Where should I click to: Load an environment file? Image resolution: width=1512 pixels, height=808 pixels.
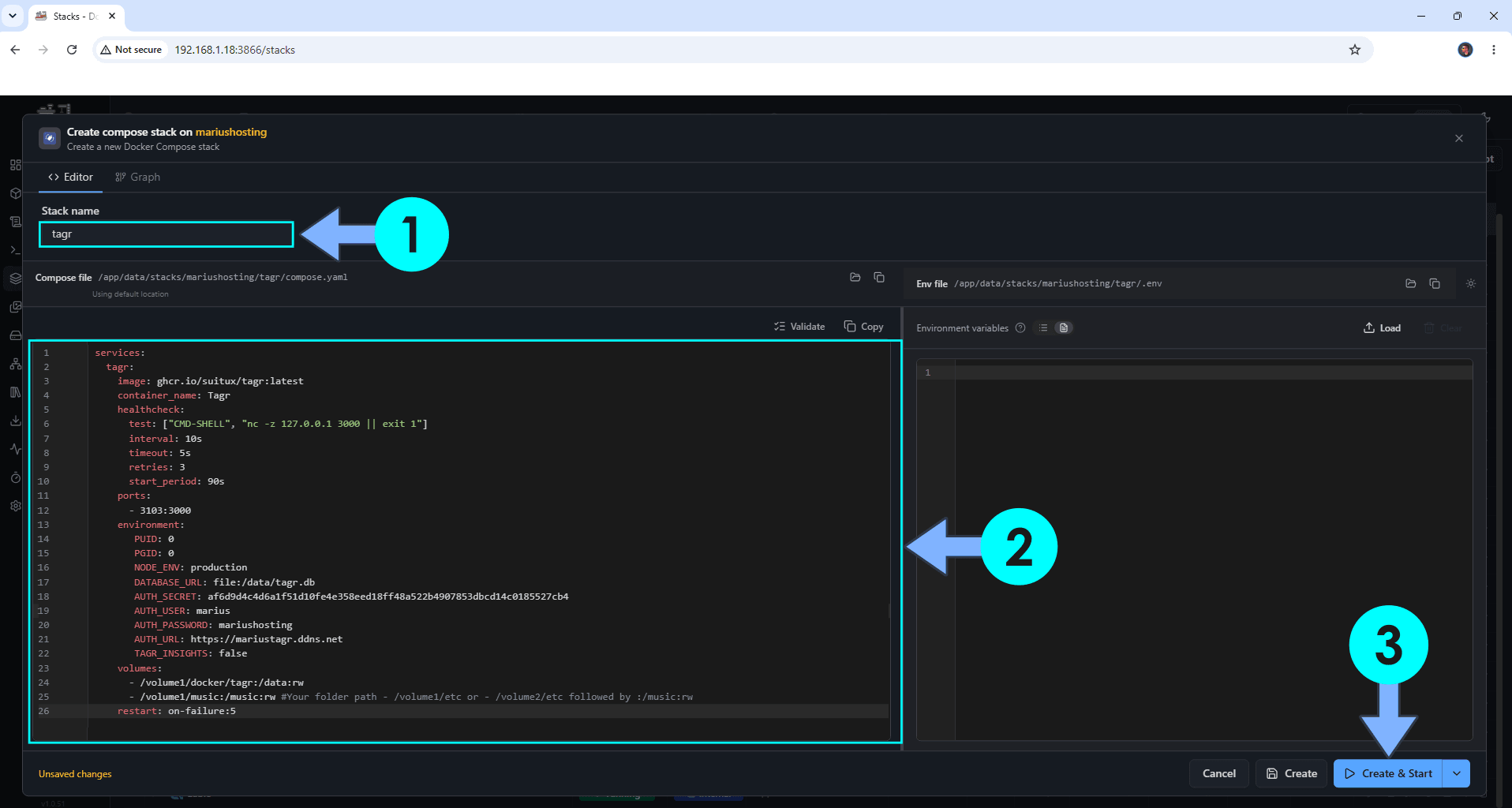click(x=1382, y=328)
